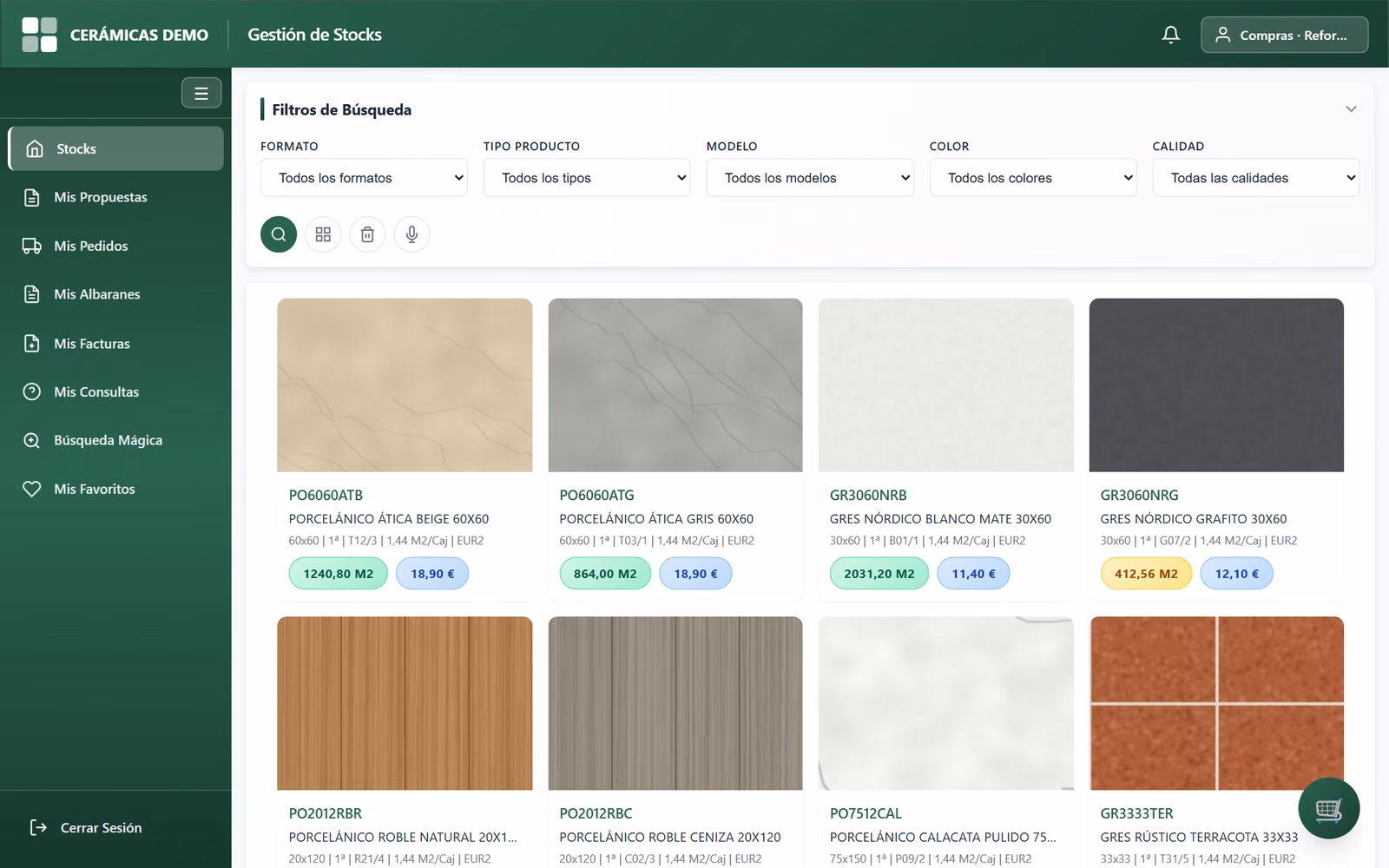Select the Stocks label in sidebar
The image size is (1389, 868).
[x=76, y=149]
